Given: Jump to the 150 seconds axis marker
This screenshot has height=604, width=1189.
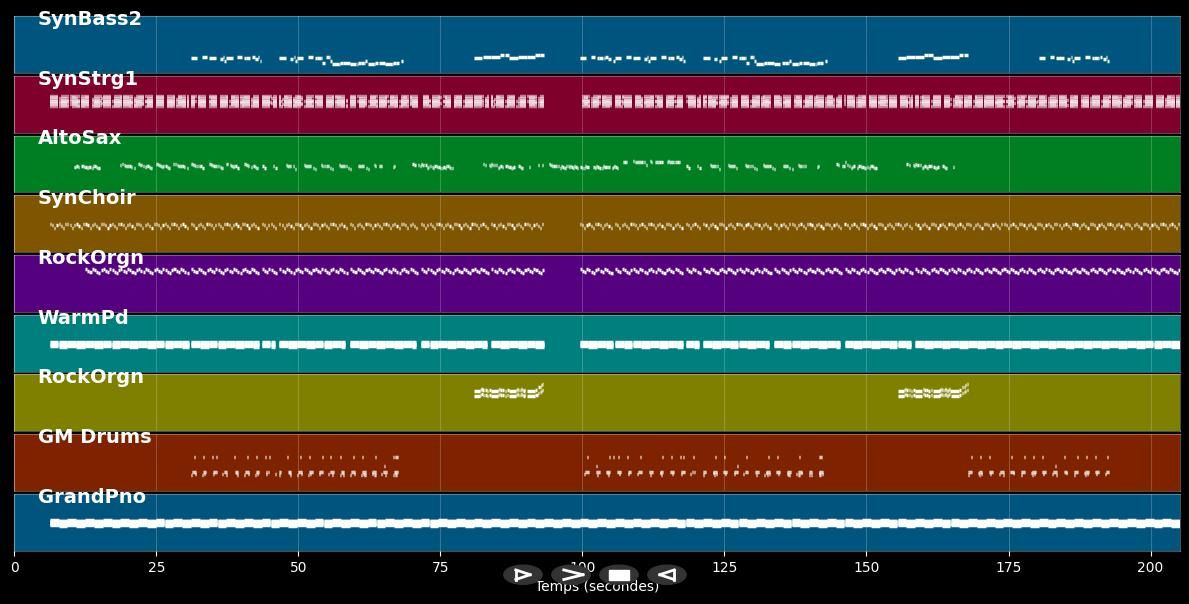Looking at the screenshot, I should [x=866, y=568].
